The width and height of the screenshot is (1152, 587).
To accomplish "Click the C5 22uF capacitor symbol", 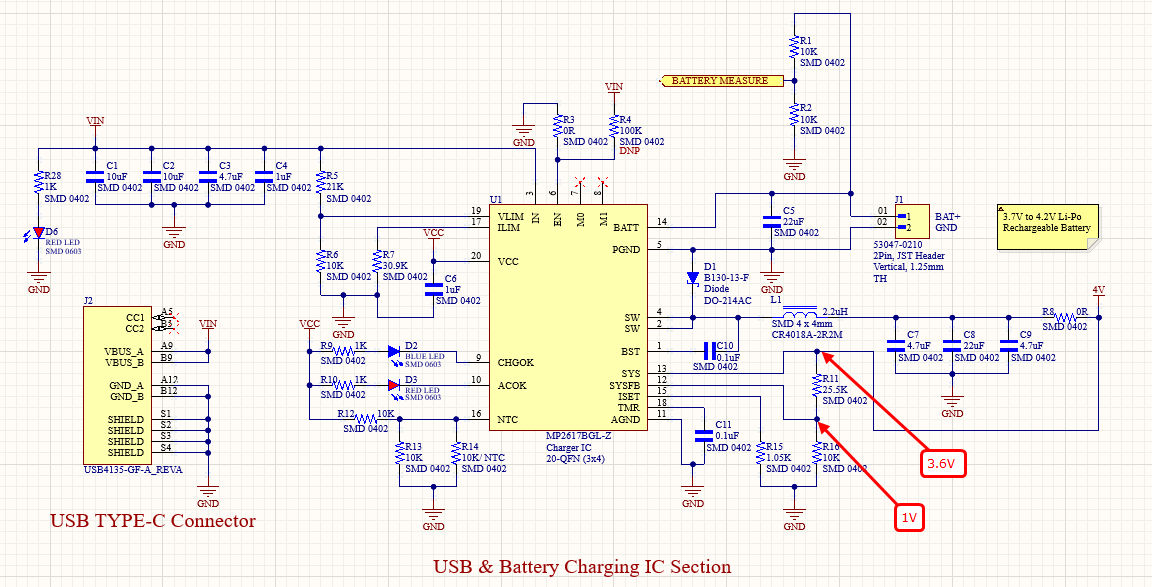I will click(x=771, y=221).
